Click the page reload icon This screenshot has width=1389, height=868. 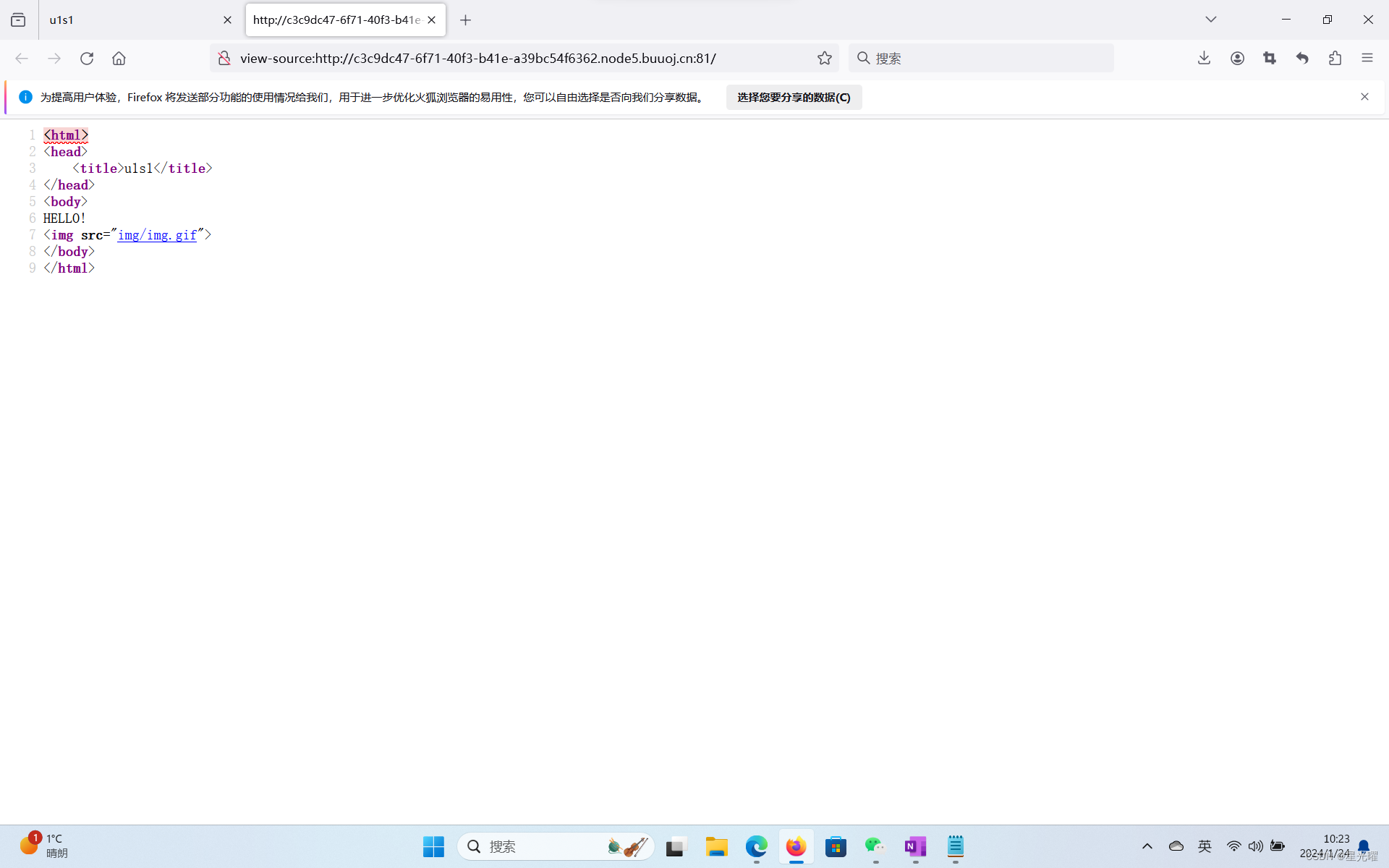click(x=87, y=58)
